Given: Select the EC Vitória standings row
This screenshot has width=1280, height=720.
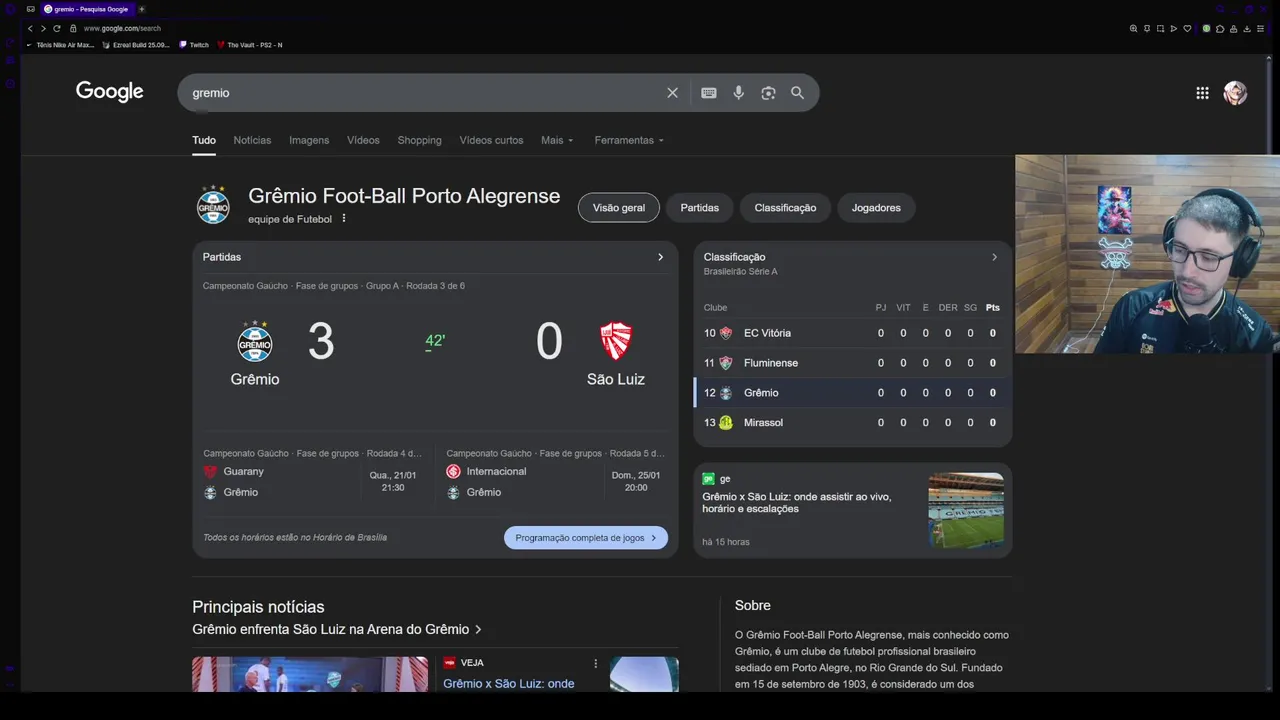Looking at the screenshot, I should 853,333.
